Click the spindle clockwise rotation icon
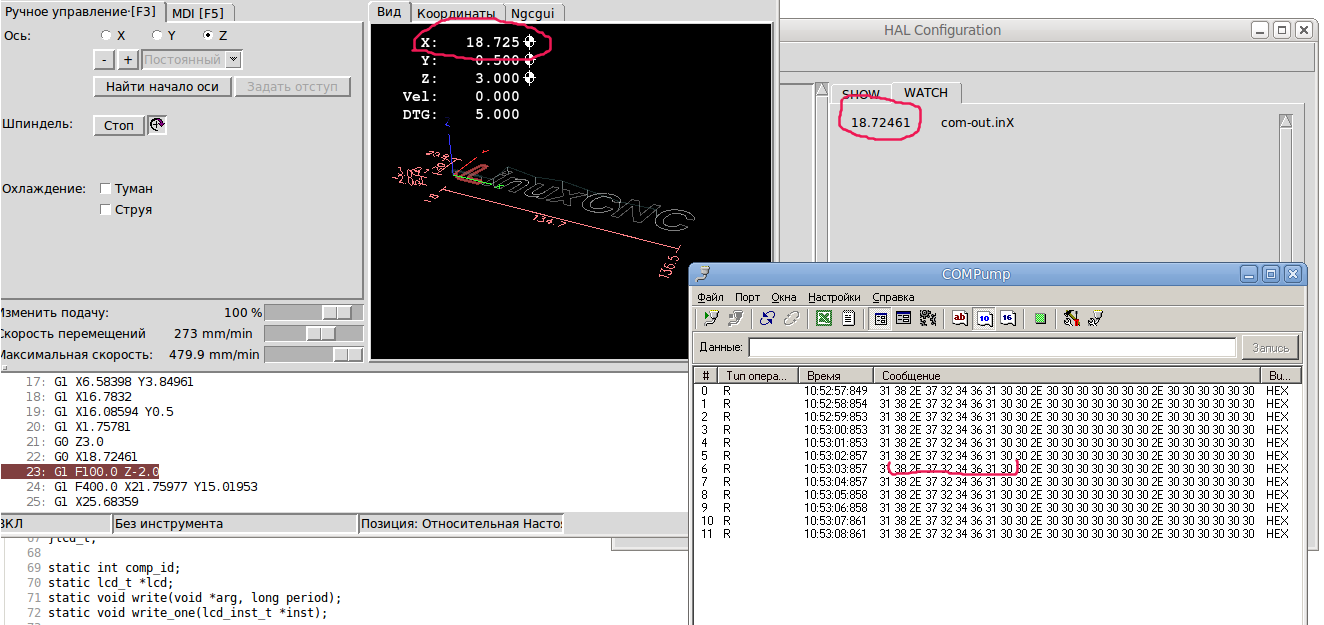The width and height of the screenshot is (1324, 625). tap(158, 125)
